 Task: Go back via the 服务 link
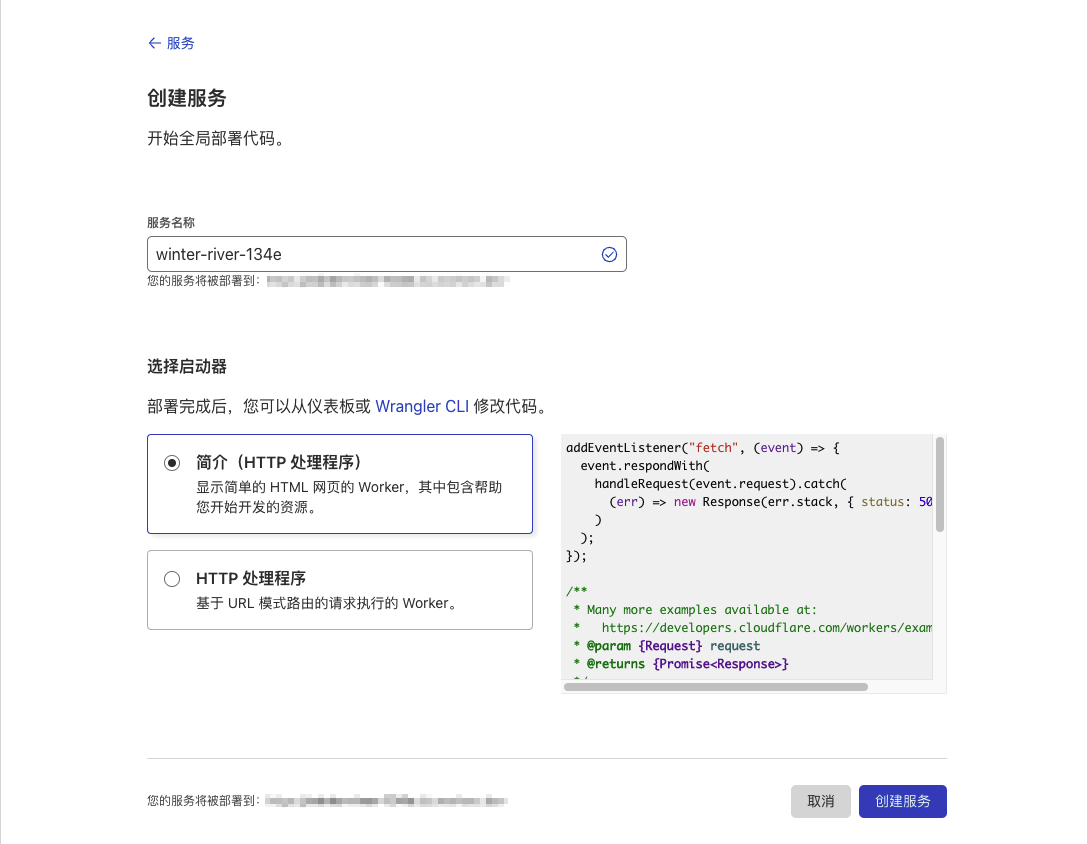[171, 43]
